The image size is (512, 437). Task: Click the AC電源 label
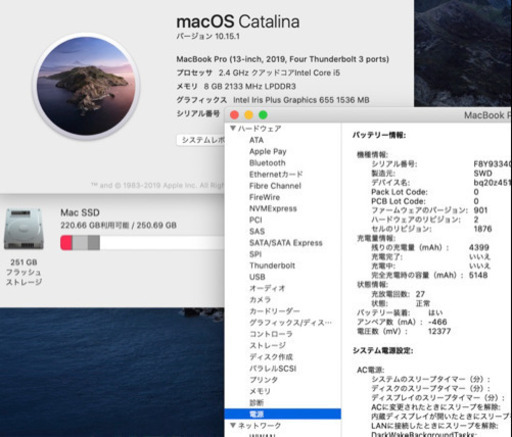click(x=370, y=370)
